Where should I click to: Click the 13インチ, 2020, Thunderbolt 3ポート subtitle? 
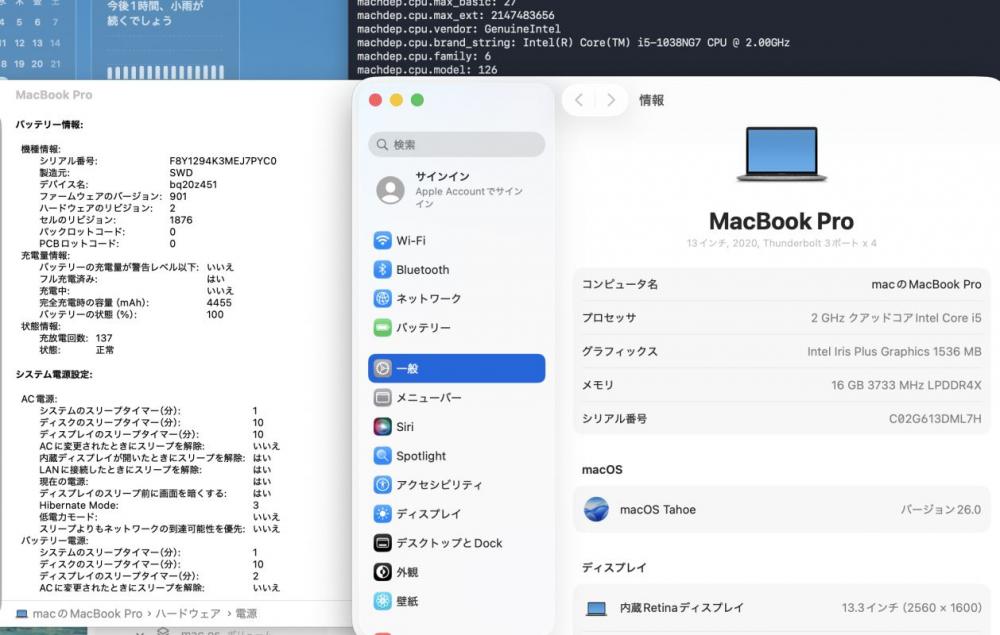click(x=782, y=243)
